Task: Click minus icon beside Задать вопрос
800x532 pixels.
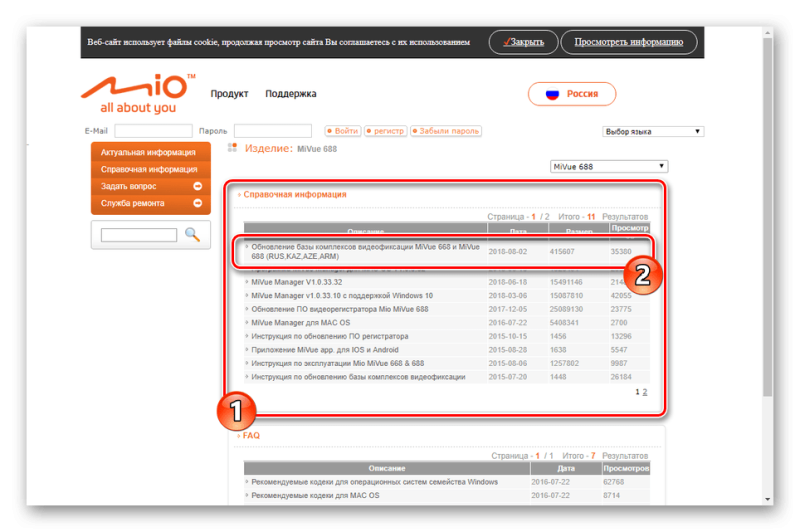Action: pyautogui.click(x=197, y=186)
